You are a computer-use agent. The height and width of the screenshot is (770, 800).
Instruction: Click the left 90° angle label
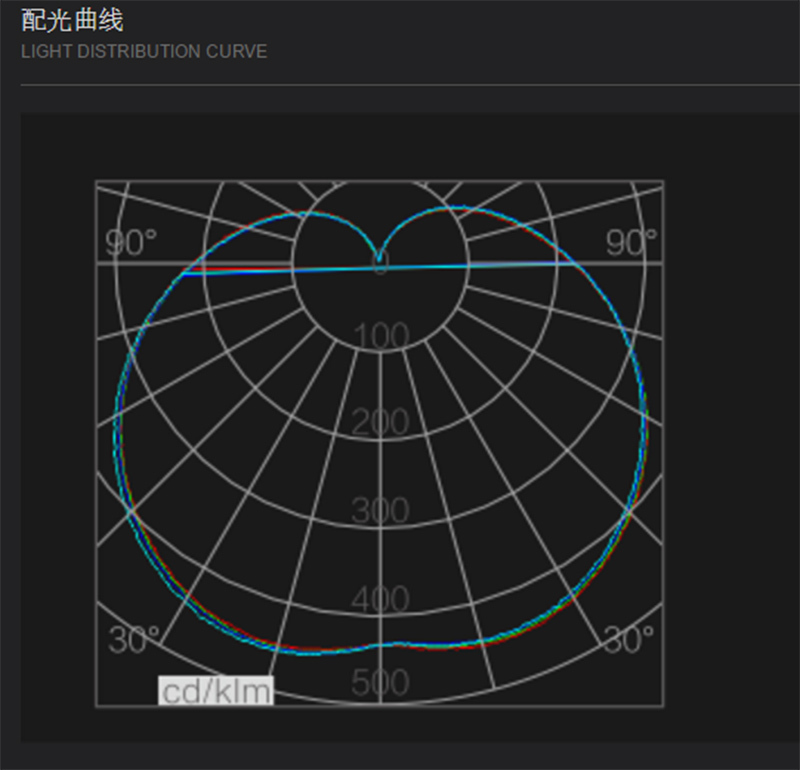tap(131, 242)
